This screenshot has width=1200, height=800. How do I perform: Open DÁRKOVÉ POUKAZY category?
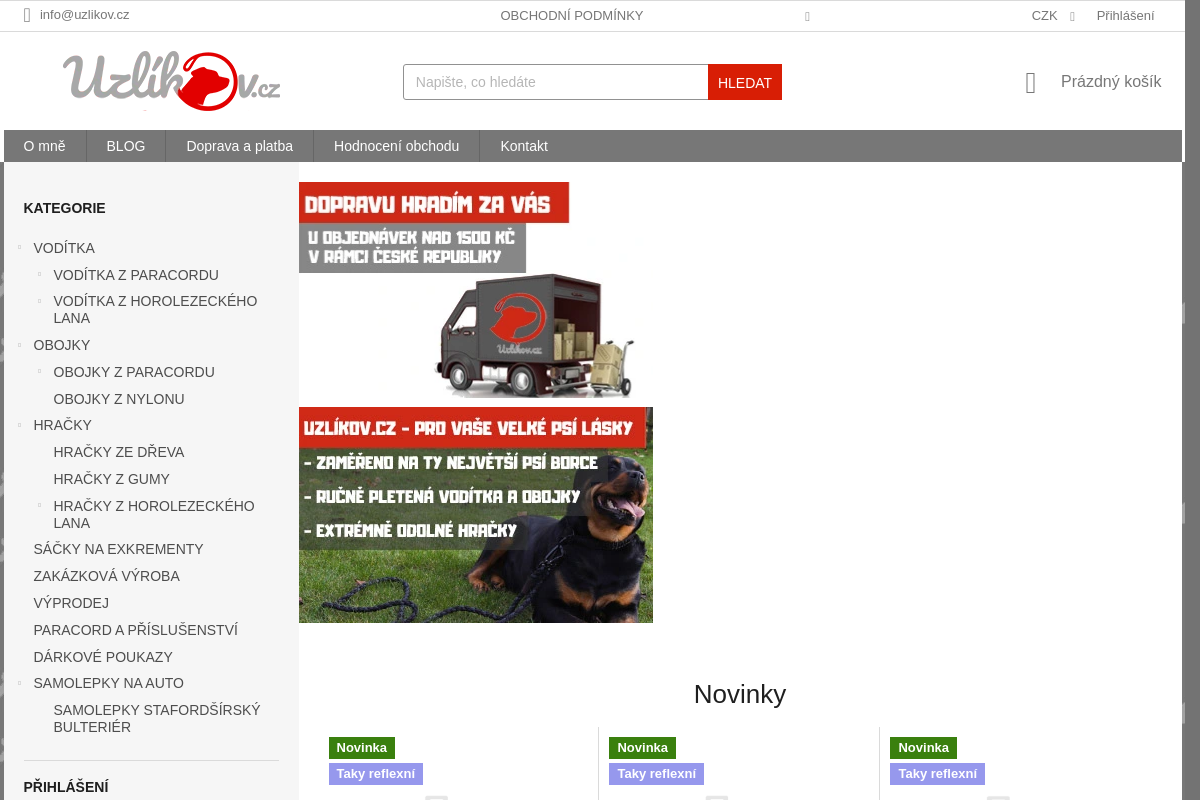coord(103,657)
